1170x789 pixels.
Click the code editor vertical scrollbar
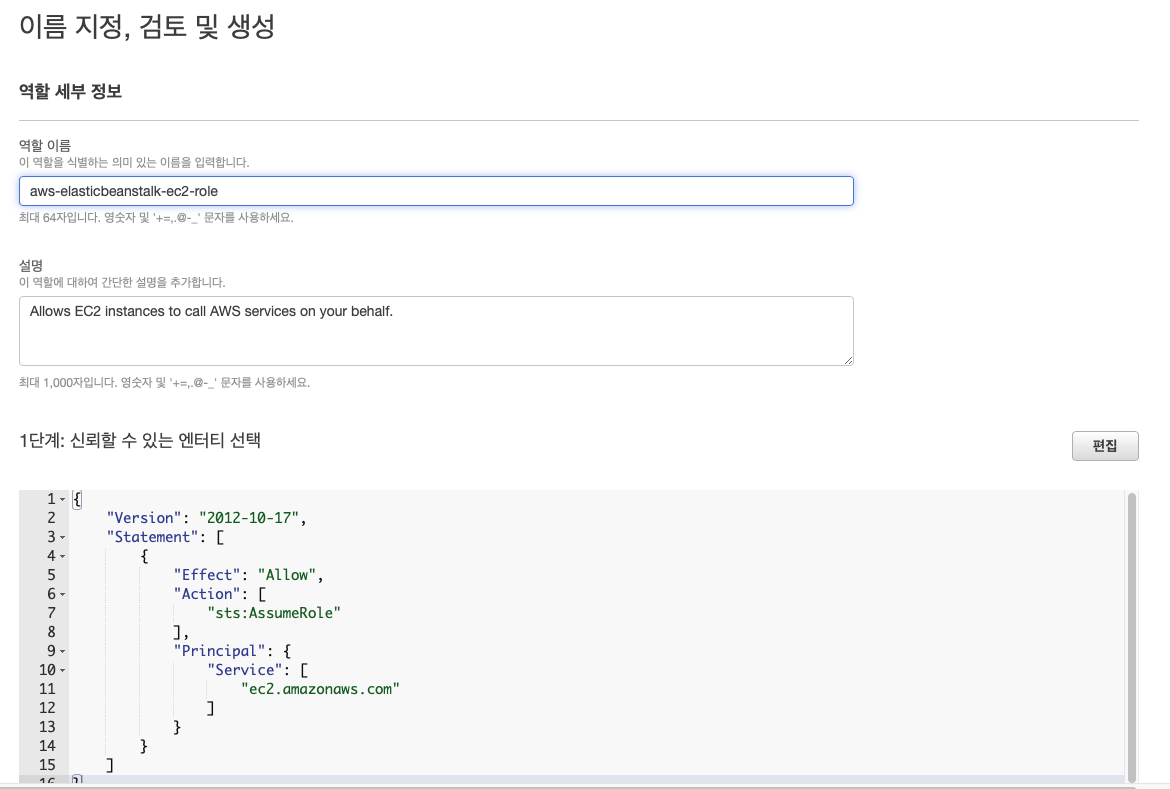(x=1131, y=636)
